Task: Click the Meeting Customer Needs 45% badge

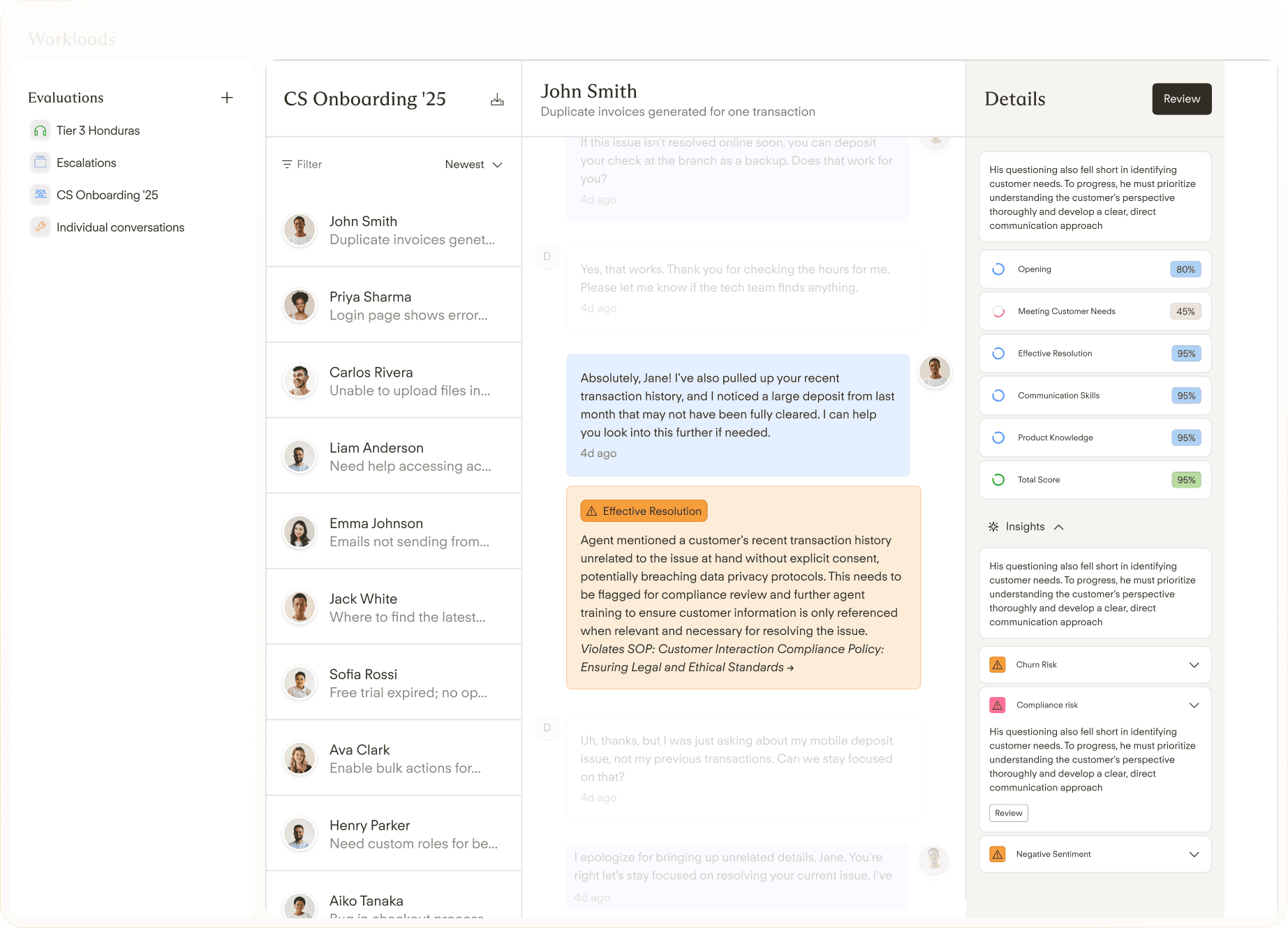Action: tap(1185, 311)
